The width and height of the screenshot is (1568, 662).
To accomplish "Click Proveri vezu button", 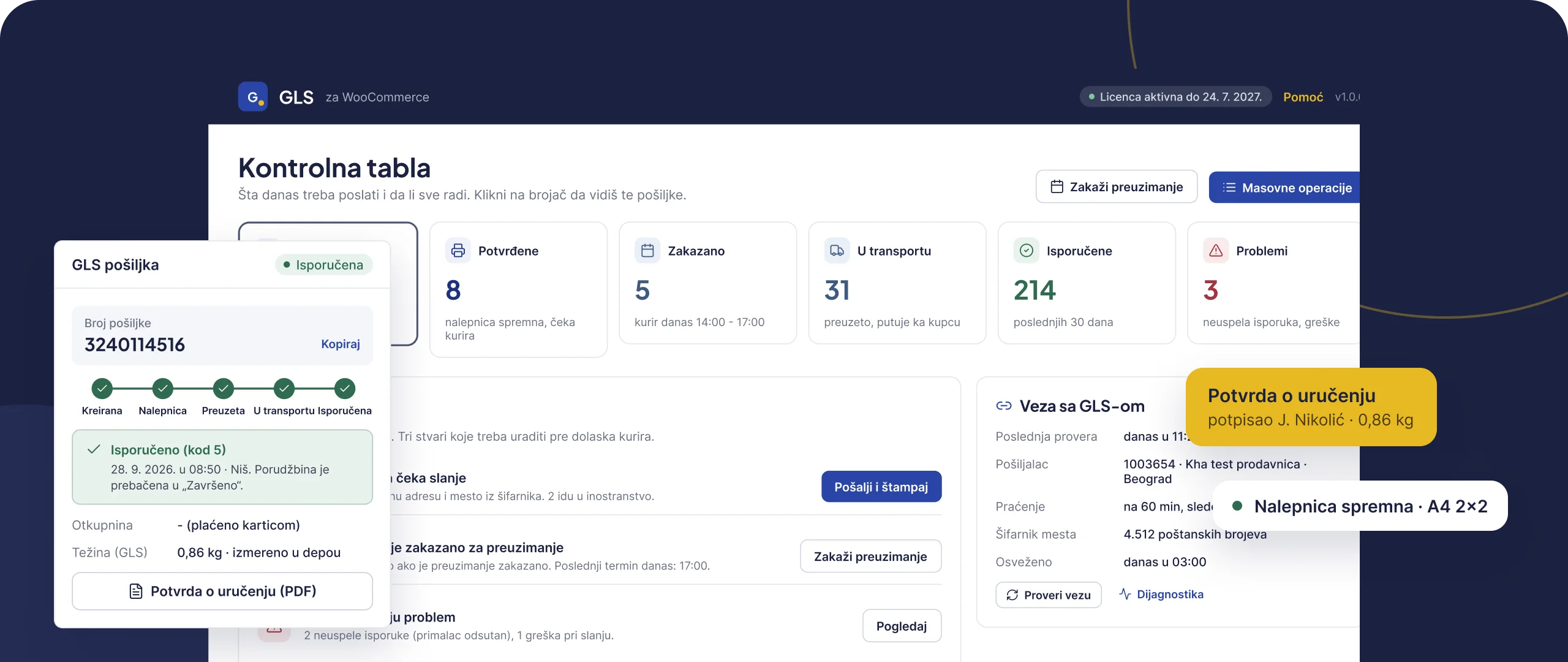I will click(1049, 595).
